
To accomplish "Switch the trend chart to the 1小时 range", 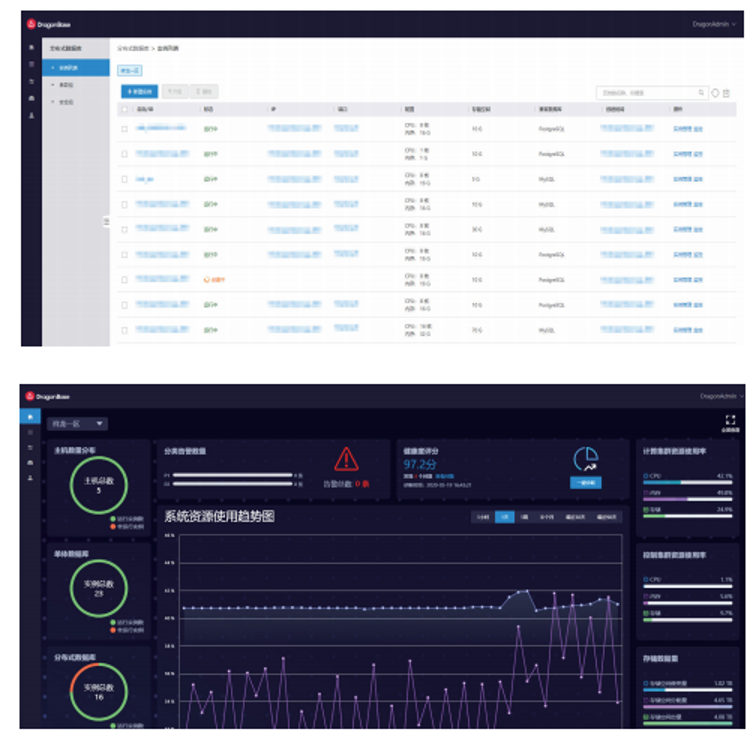I will [x=484, y=517].
